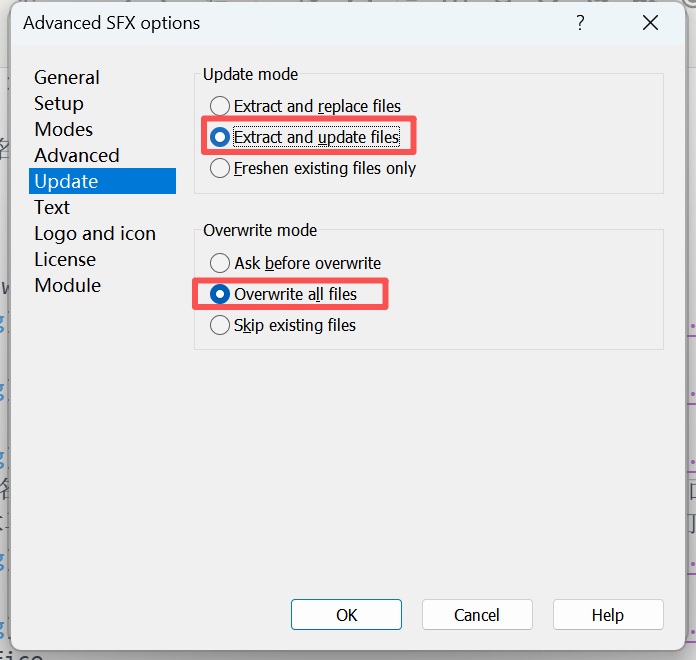Viewport: 696px width, 660px height.
Task: Select Freshen existing files only
Action: coord(220,169)
